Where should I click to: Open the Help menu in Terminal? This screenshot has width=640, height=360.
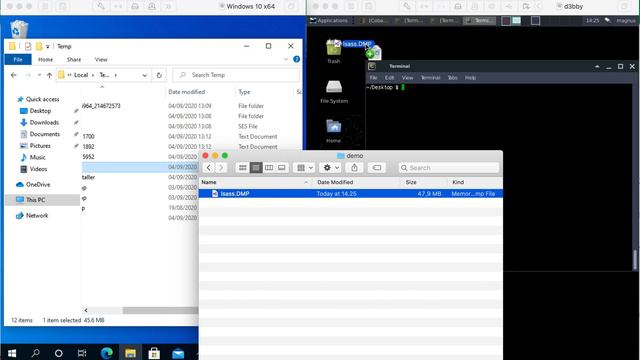[x=470, y=78]
